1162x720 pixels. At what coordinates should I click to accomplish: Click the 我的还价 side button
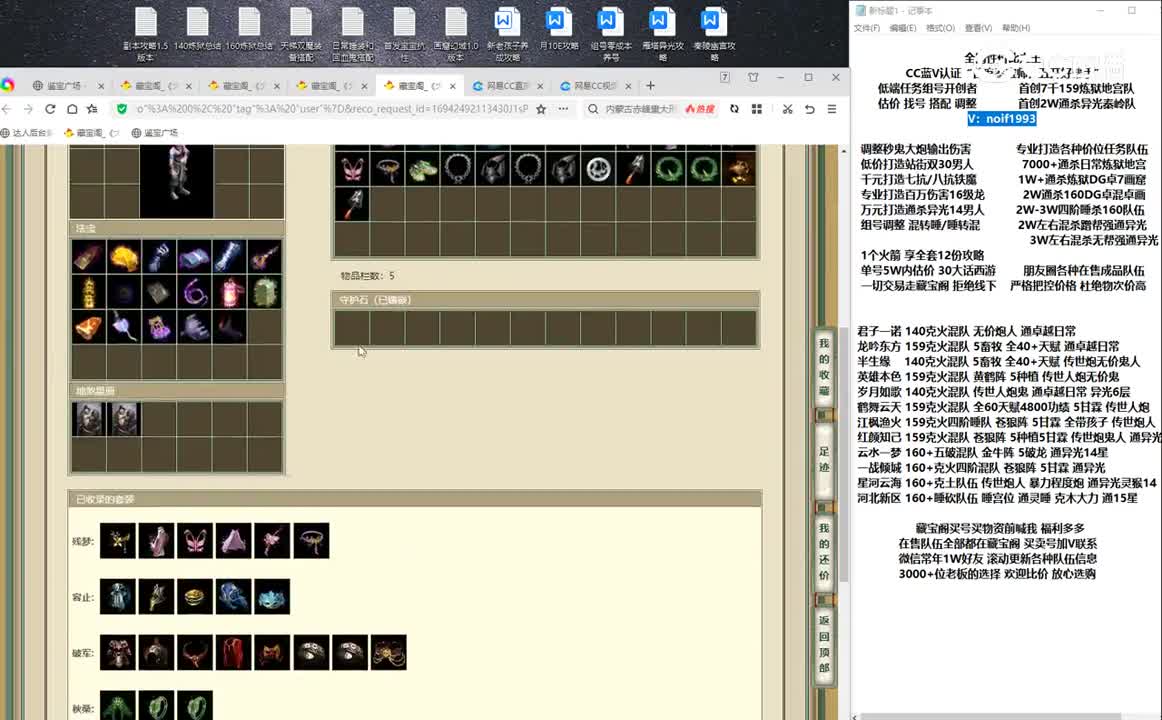coord(824,552)
